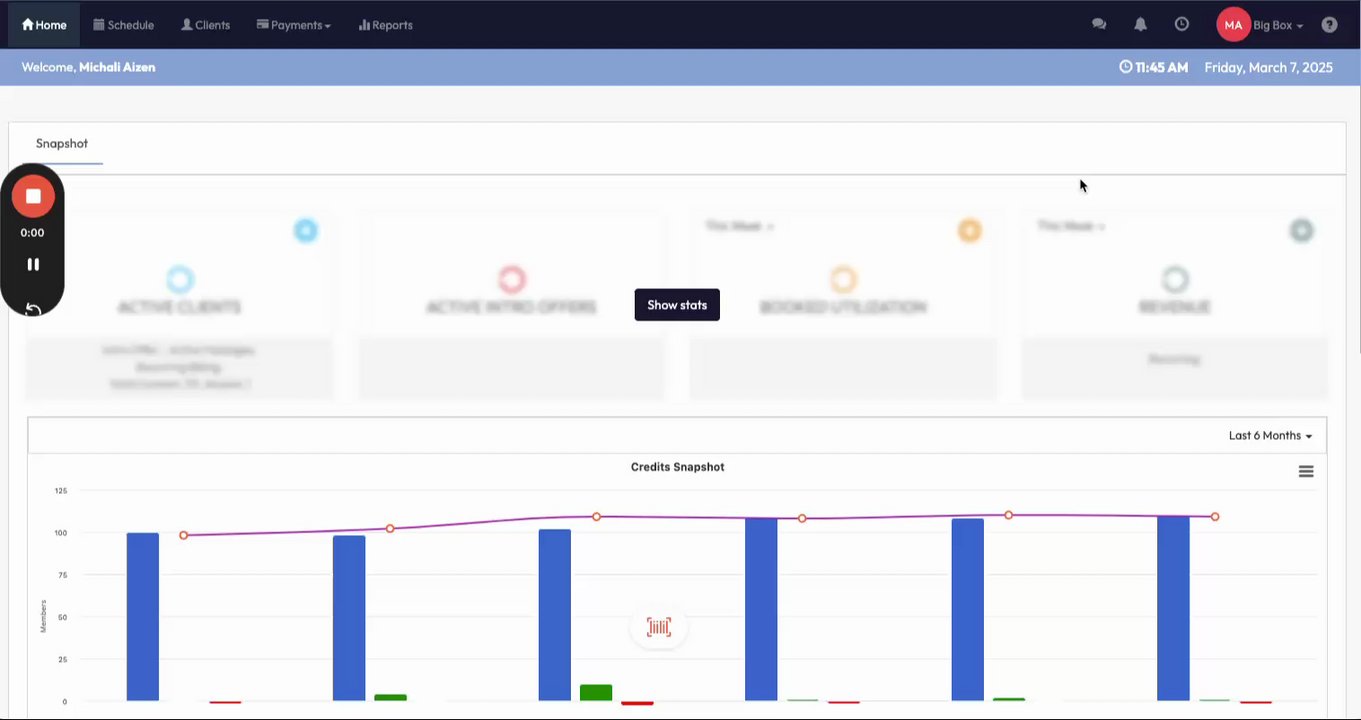Stop the screen recording
The height and width of the screenshot is (720, 1361).
33,196
